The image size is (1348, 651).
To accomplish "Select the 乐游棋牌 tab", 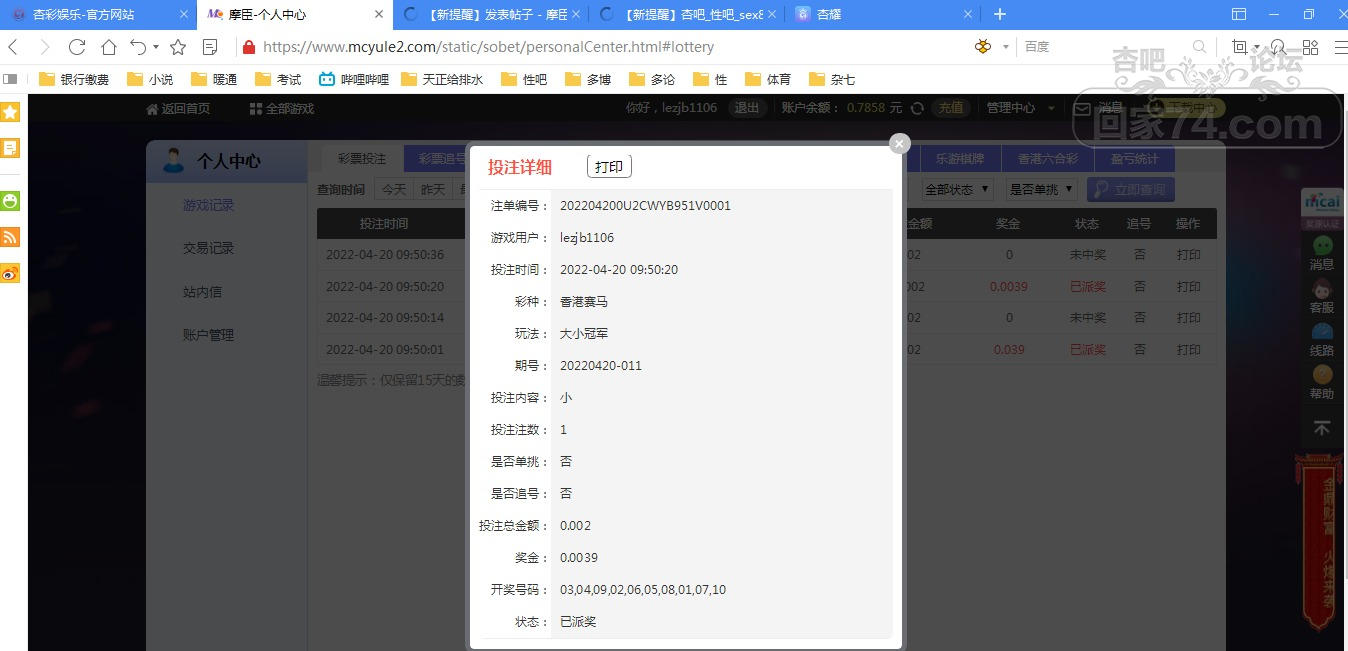I will [x=960, y=159].
